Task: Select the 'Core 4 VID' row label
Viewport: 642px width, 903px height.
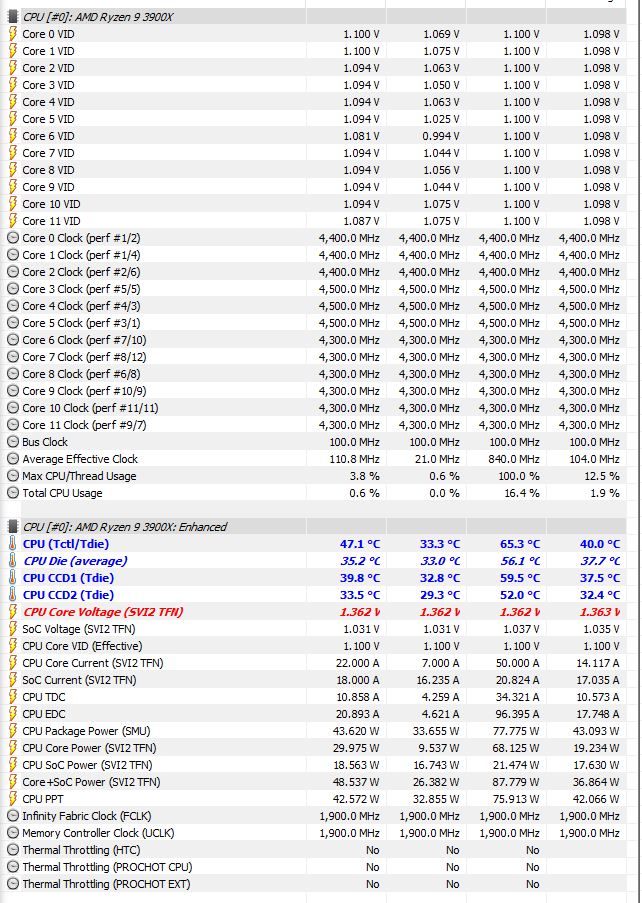Action: pyautogui.click(x=48, y=102)
